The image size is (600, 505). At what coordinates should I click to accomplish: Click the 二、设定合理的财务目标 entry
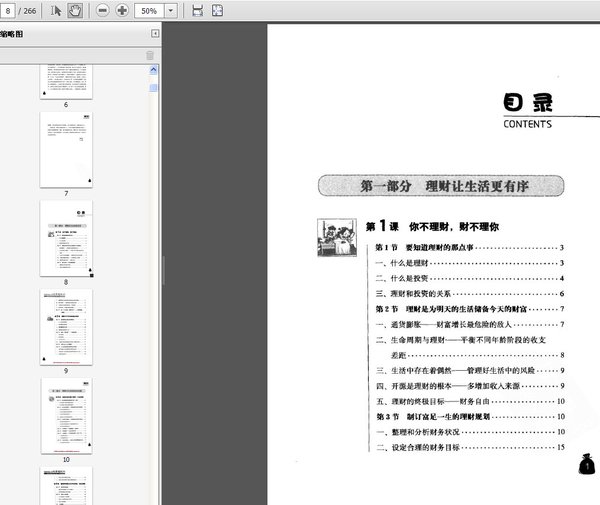click(470, 447)
